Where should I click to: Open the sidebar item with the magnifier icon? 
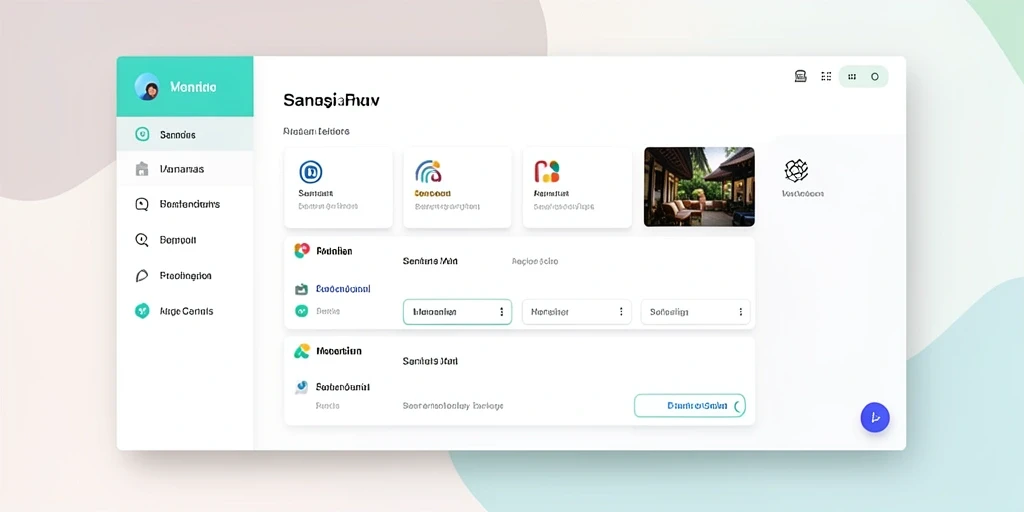[x=185, y=240]
